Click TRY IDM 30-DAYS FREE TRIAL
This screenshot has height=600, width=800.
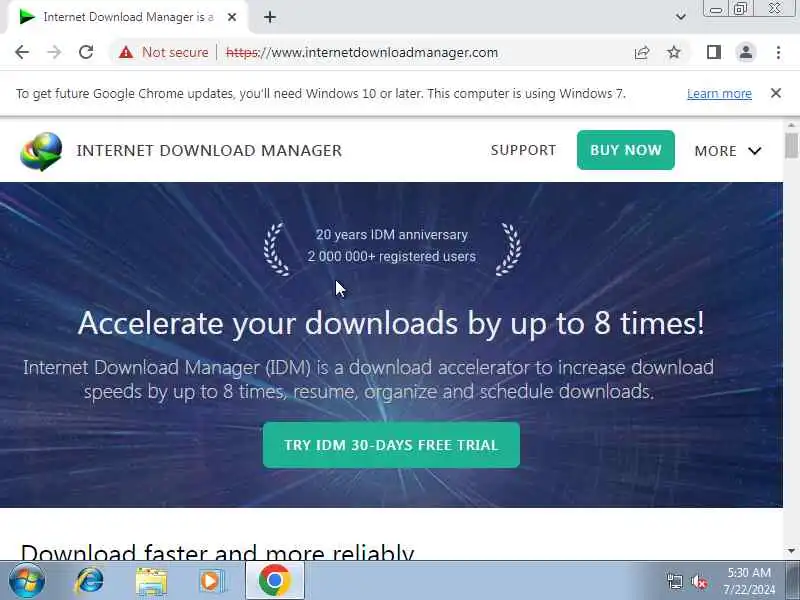[391, 445]
